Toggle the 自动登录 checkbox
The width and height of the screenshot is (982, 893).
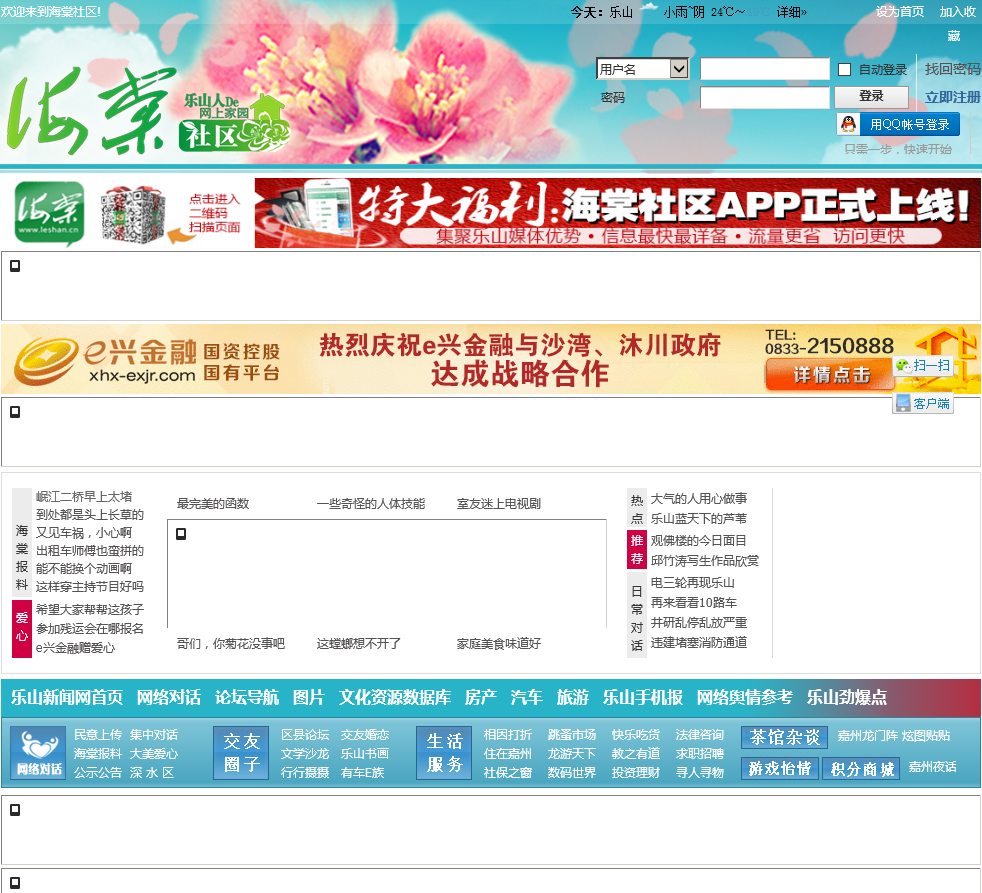tap(844, 70)
